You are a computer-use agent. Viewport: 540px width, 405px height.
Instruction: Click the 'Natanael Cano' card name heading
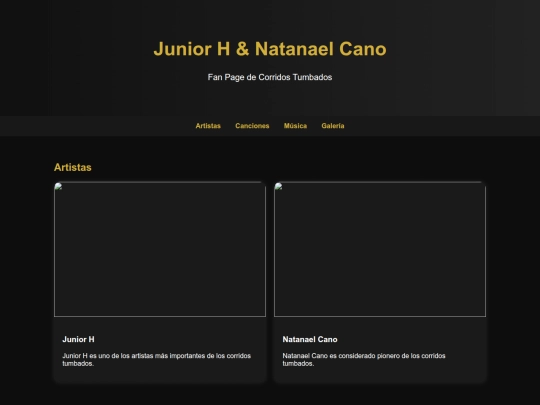point(310,340)
